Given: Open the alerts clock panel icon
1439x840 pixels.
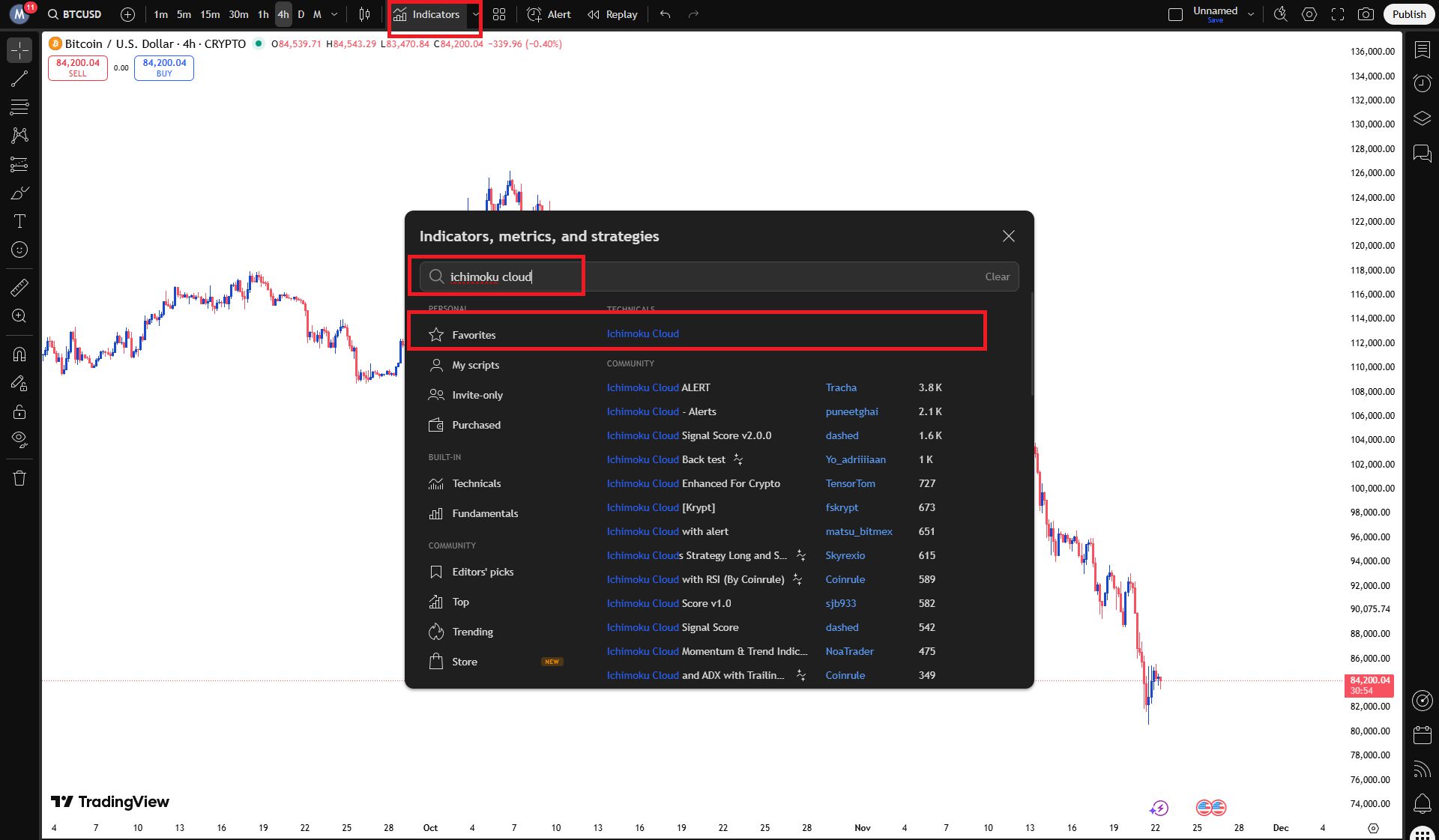Looking at the screenshot, I should click(1422, 83).
